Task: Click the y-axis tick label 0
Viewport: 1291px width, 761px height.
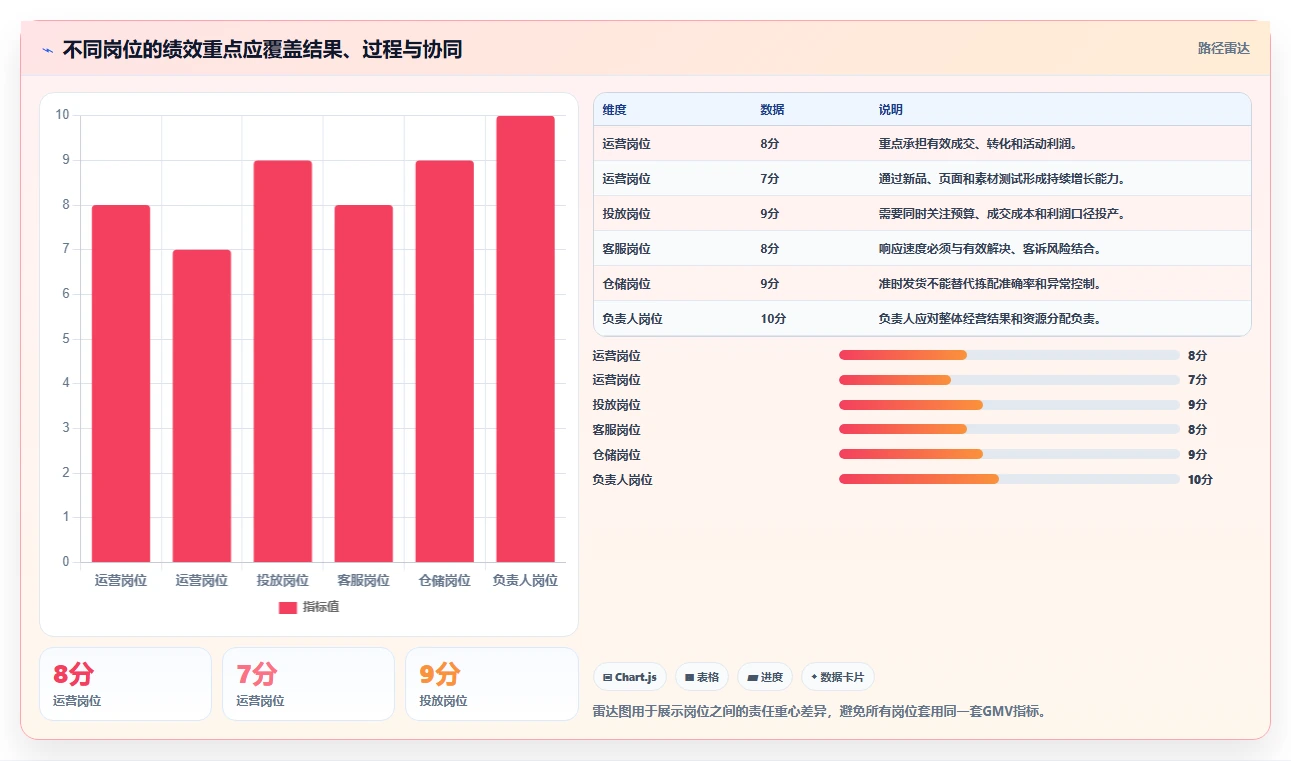Action: 66,562
